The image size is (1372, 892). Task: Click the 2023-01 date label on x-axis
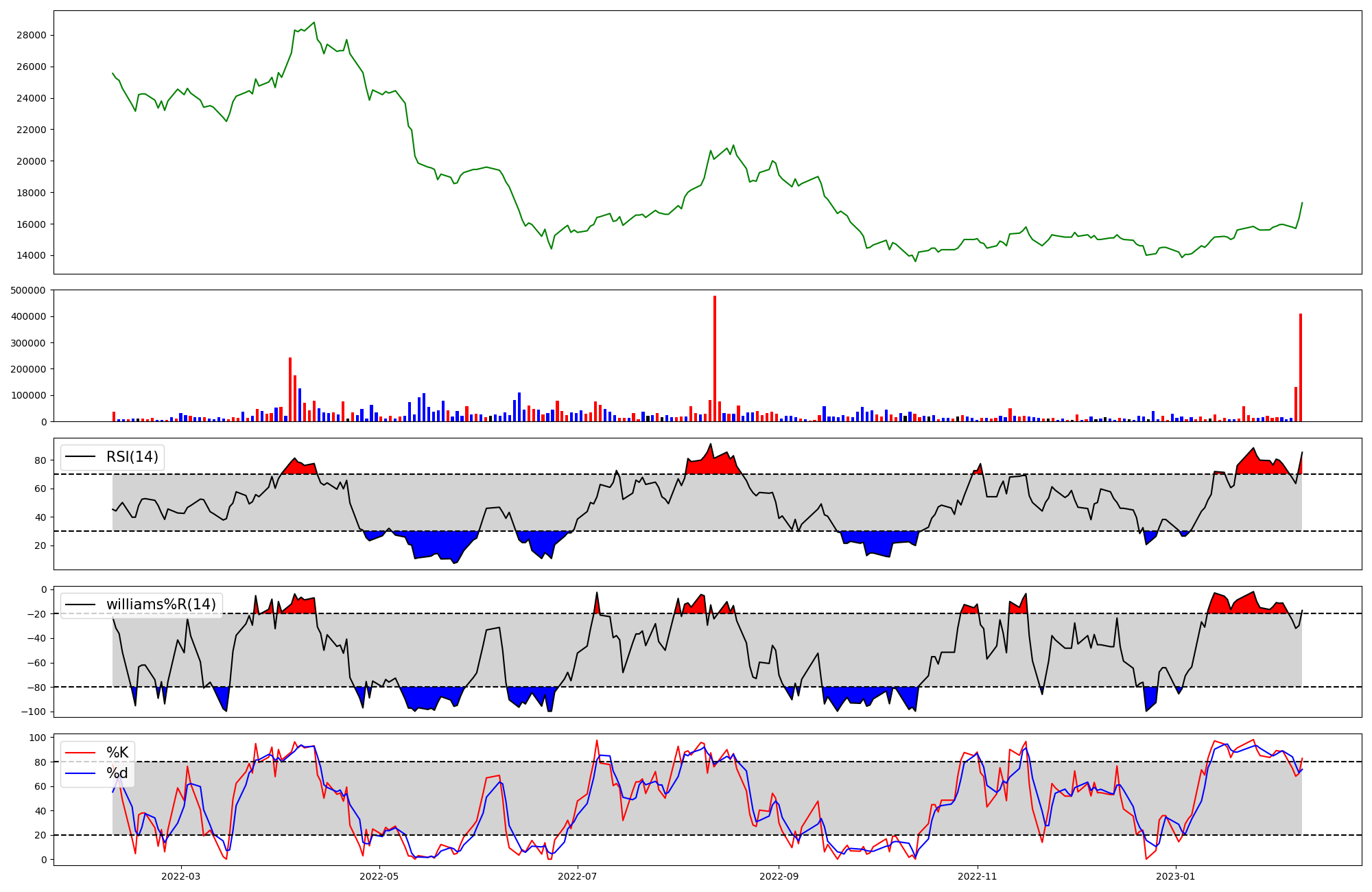1176,876
